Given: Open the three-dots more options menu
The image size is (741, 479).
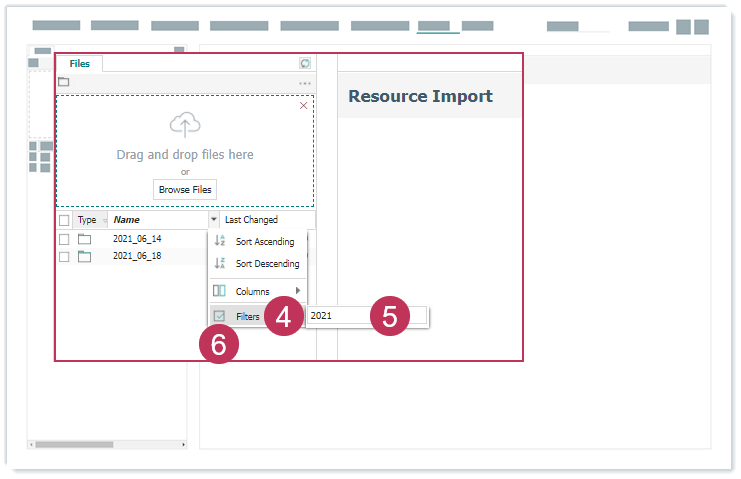Looking at the screenshot, I should 304,83.
